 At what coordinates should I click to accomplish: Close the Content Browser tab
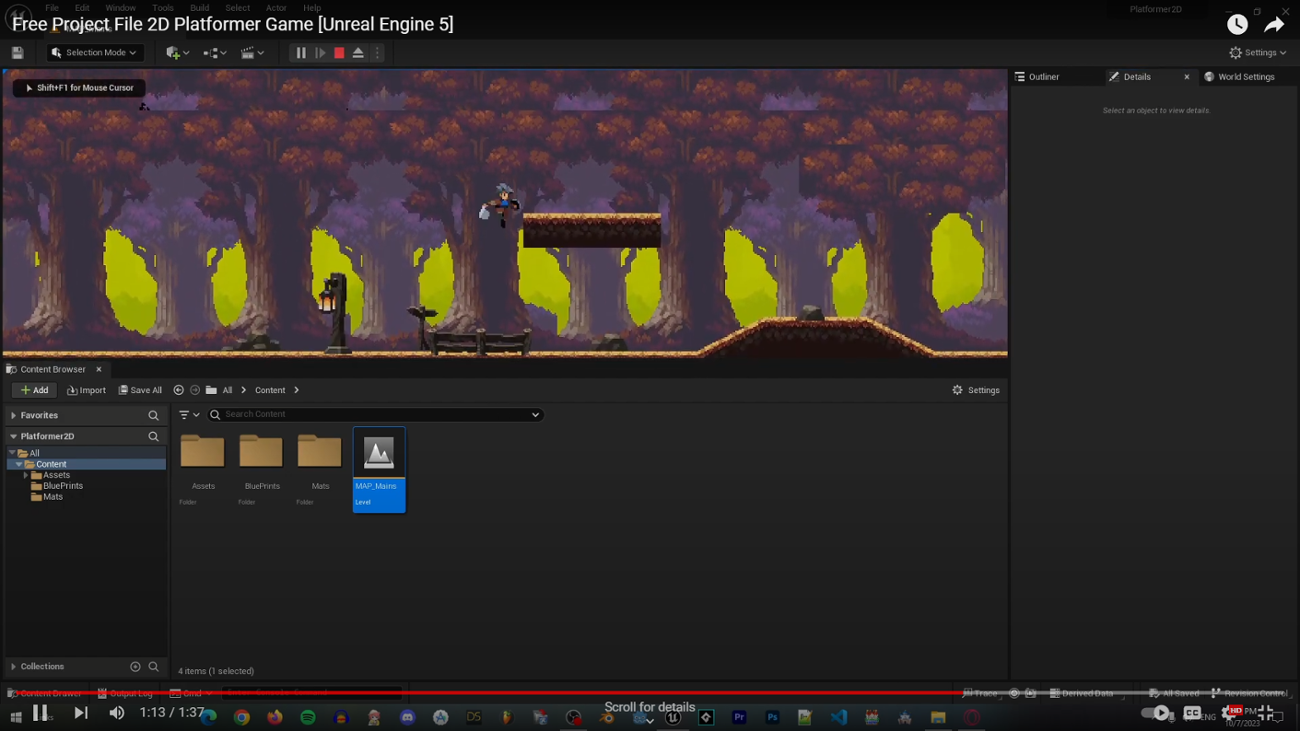(x=99, y=369)
